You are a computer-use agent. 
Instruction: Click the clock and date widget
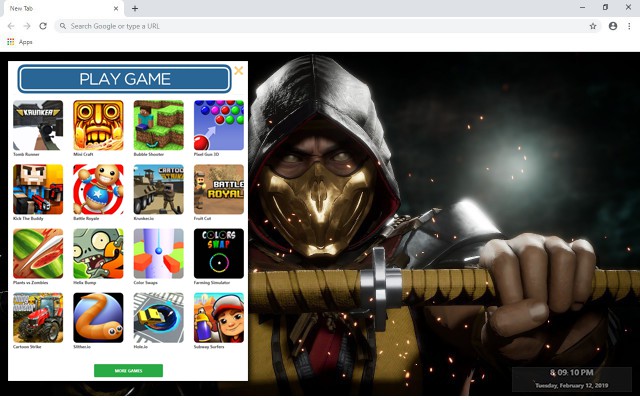click(572, 378)
